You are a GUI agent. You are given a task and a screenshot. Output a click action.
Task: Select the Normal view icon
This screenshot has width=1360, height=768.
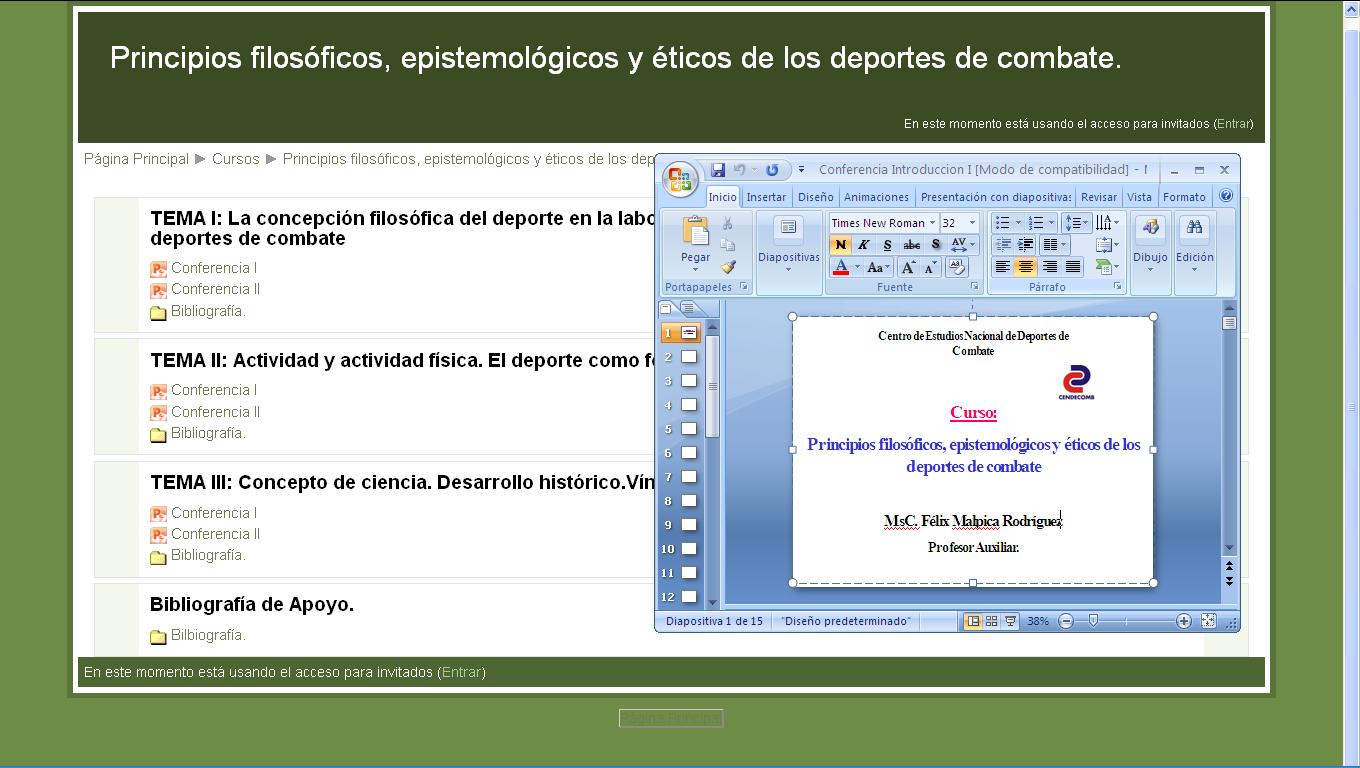pyautogui.click(x=971, y=621)
